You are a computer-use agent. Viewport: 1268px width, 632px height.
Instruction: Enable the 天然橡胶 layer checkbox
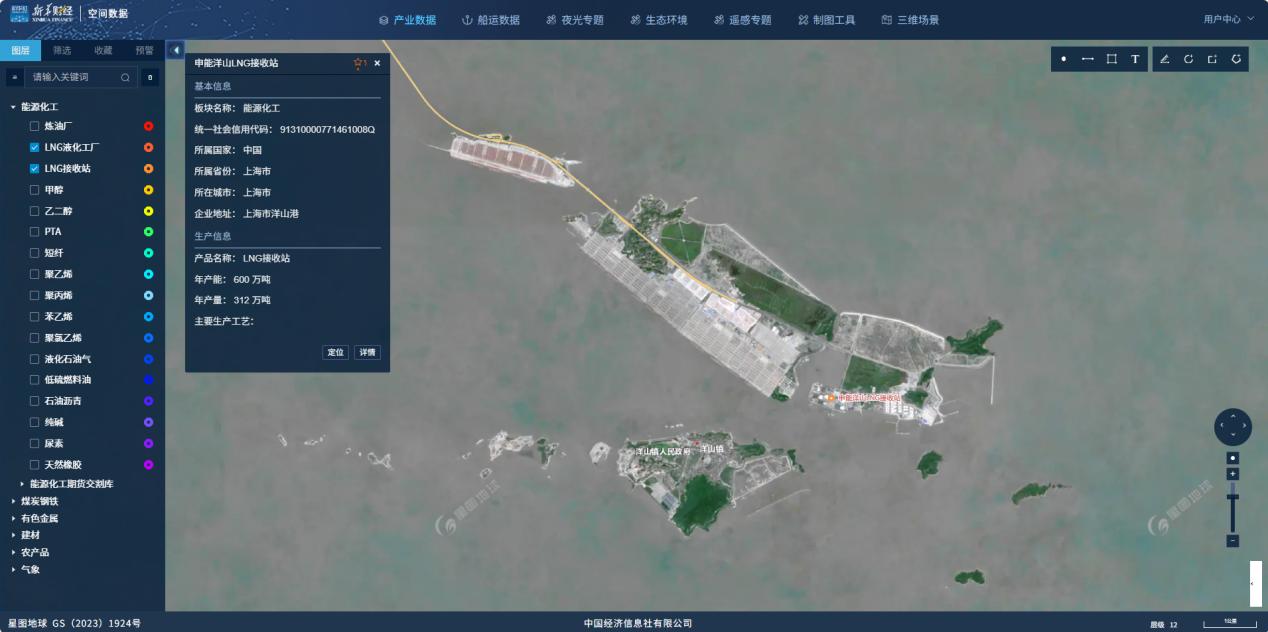click(35, 465)
